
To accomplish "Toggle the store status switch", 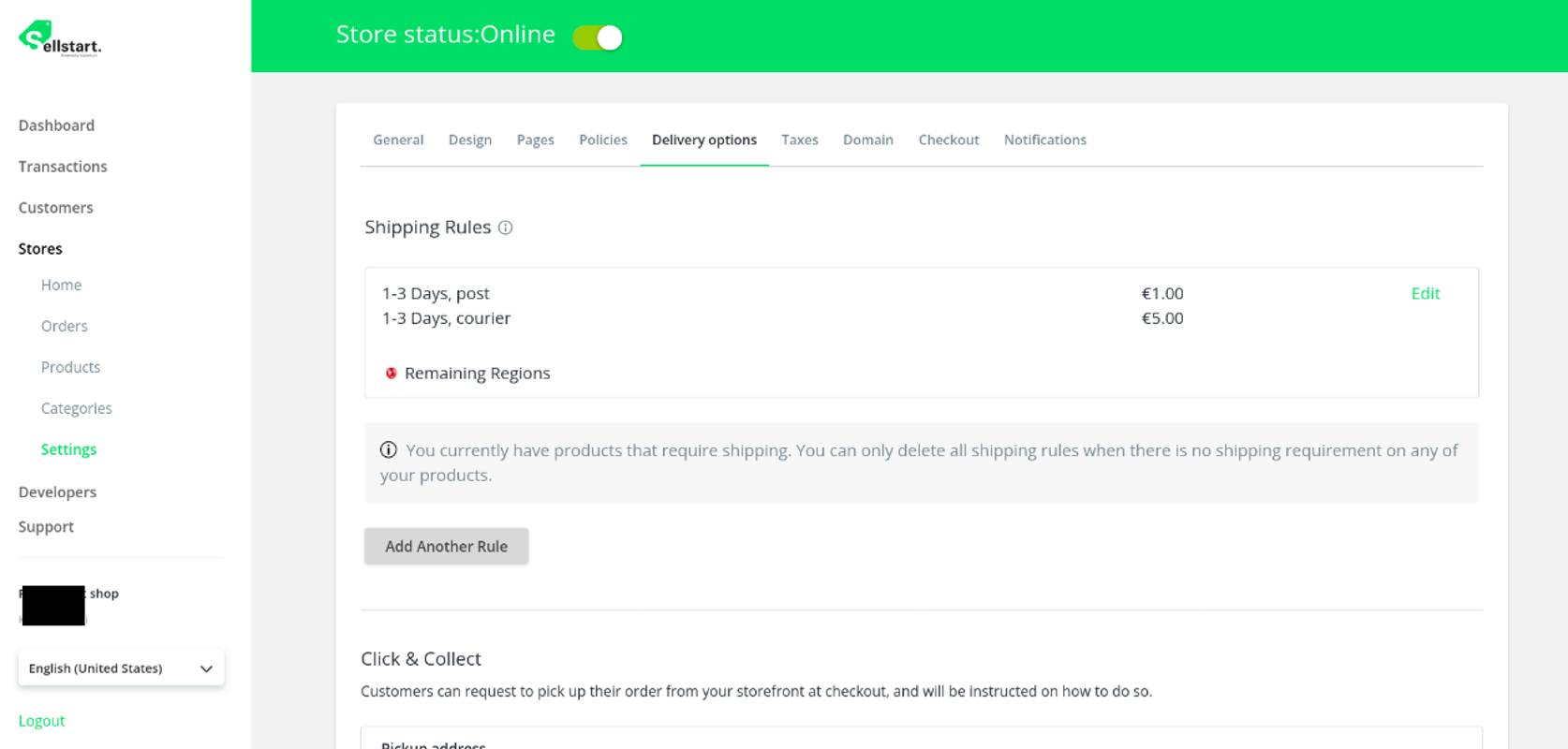I will (x=598, y=37).
